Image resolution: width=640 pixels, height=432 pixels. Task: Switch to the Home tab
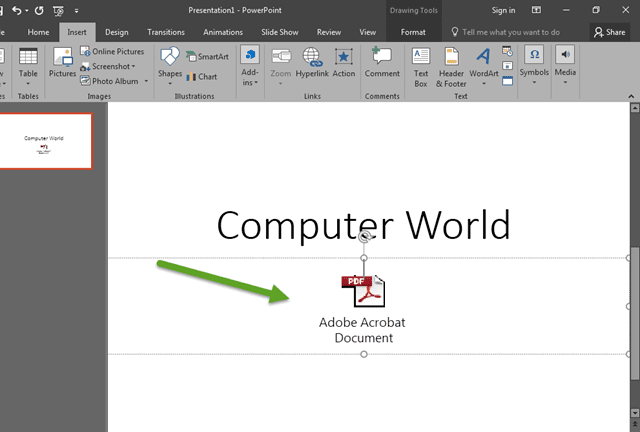(x=38, y=32)
